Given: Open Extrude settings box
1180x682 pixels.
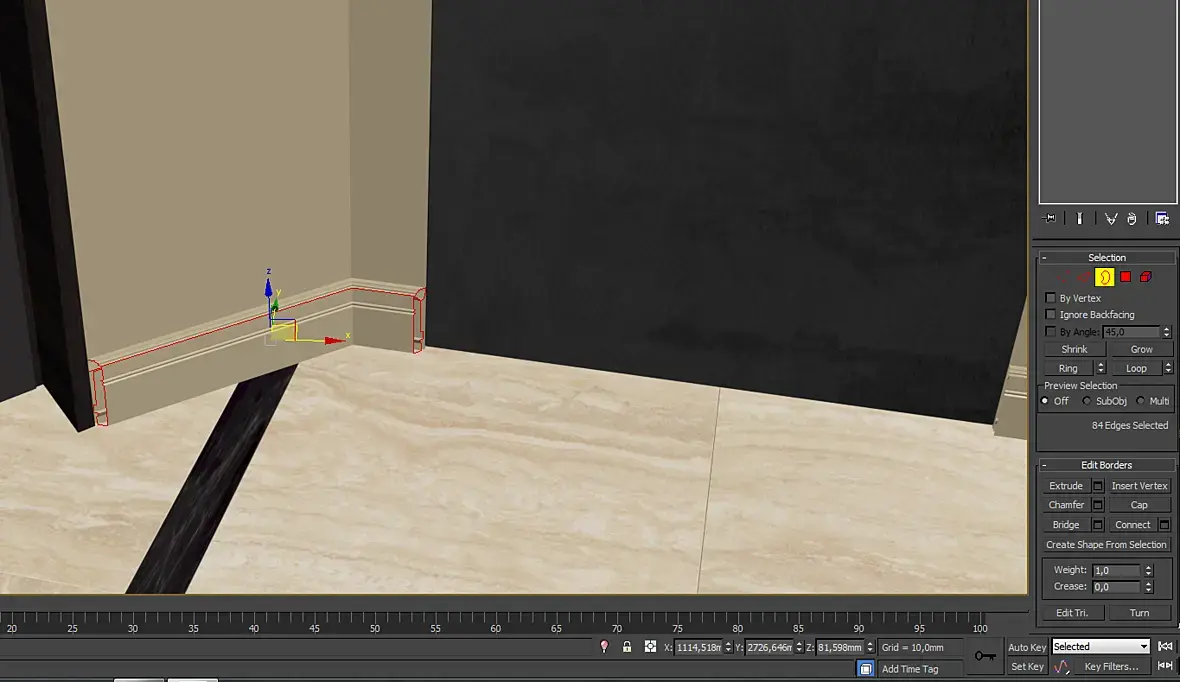Looking at the screenshot, I should tap(1098, 486).
